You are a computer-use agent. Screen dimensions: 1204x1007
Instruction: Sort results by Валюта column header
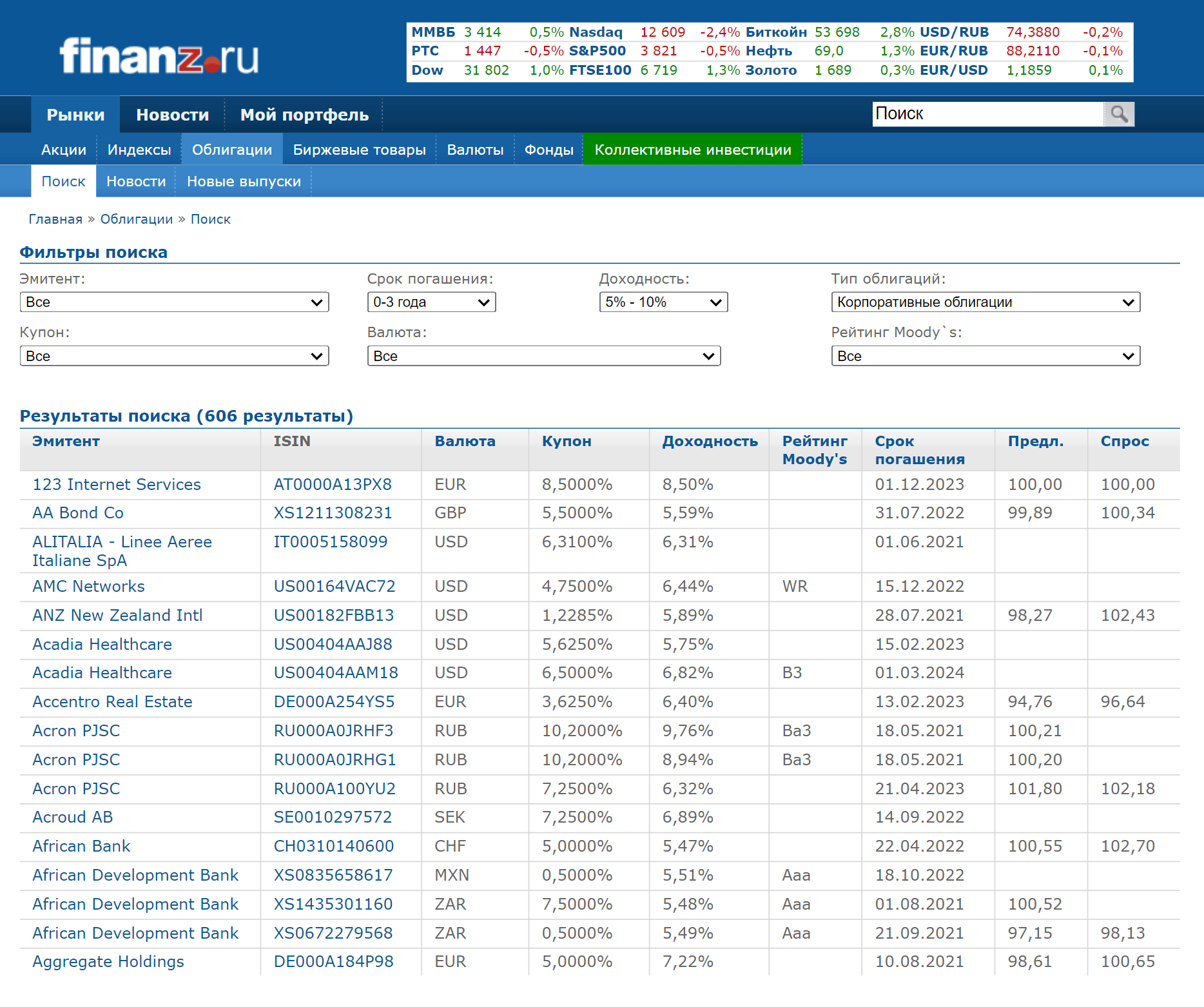[465, 441]
